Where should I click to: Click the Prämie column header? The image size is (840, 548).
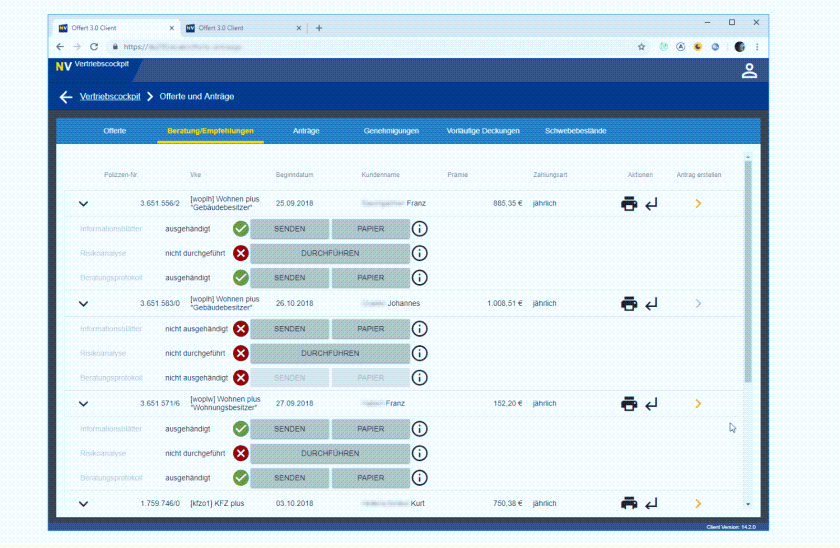(458, 175)
